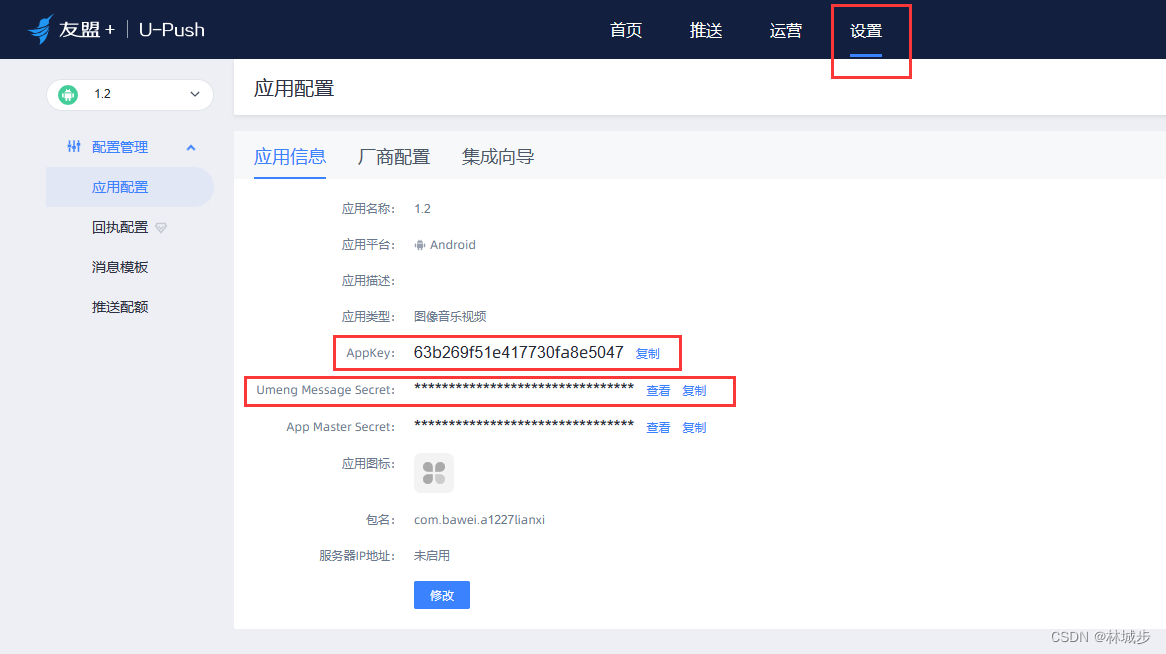This screenshot has height=654, width=1166.
Task: Click the Android robot icon next to platform
Action: 419,245
